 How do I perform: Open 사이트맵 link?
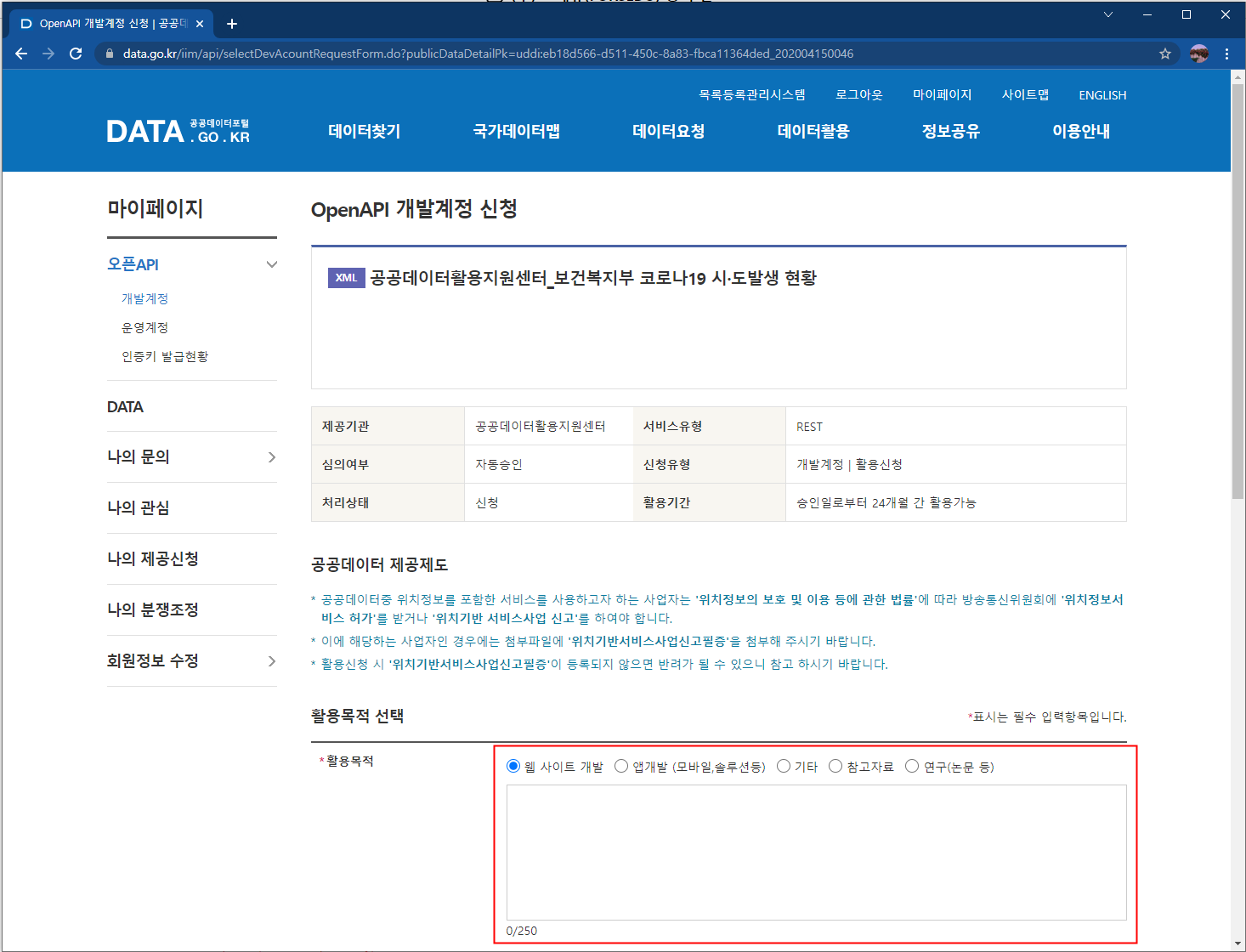pos(1025,95)
